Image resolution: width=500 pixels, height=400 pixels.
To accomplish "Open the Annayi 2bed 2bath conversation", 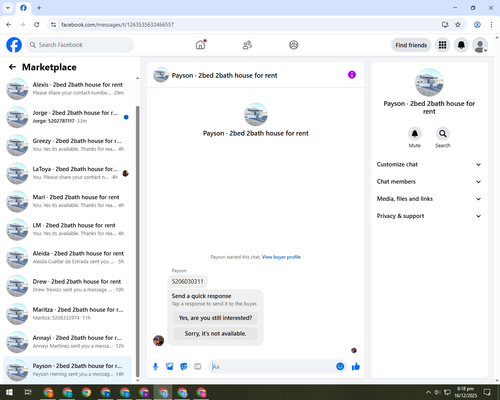I will [x=67, y=342].
